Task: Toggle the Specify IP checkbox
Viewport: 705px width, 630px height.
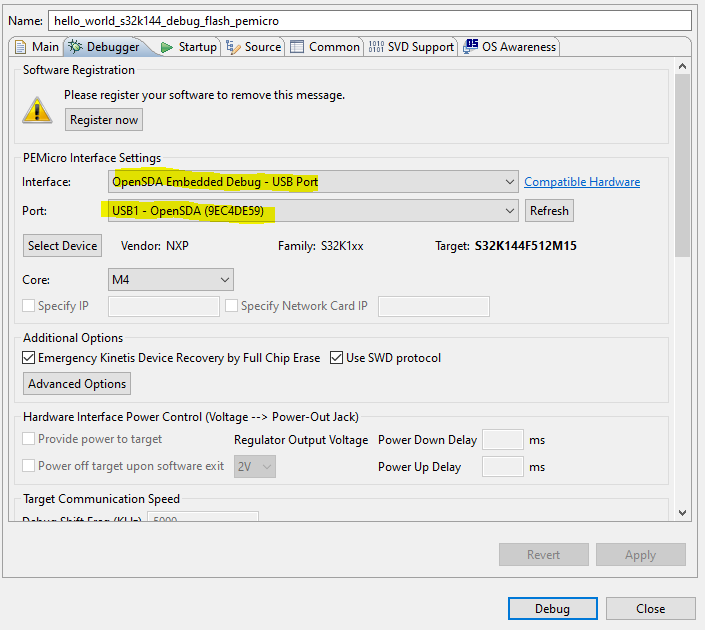Action: [28, 306]
